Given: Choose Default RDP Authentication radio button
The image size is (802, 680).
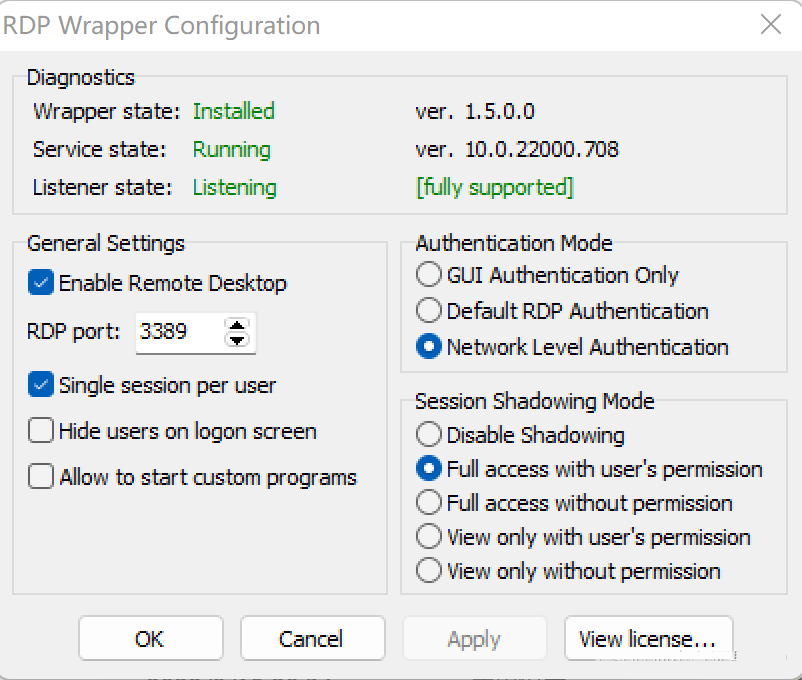Looking at the screenshot, I should coord(429,311).
